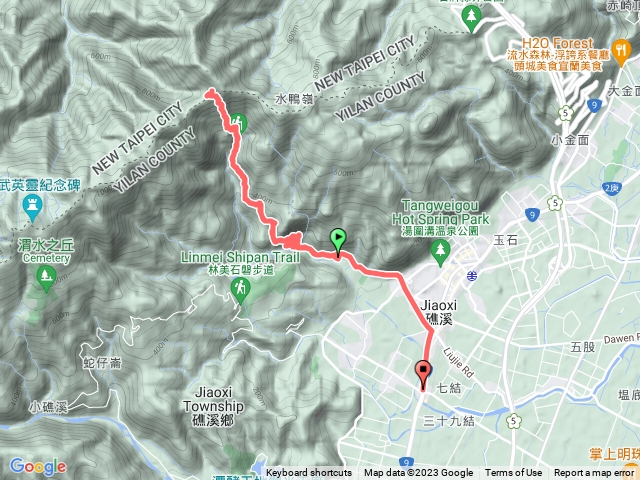Screen dimensions: 640x480
Task: Select the Weishui Cemetery park icon
Action: [46, 278]
